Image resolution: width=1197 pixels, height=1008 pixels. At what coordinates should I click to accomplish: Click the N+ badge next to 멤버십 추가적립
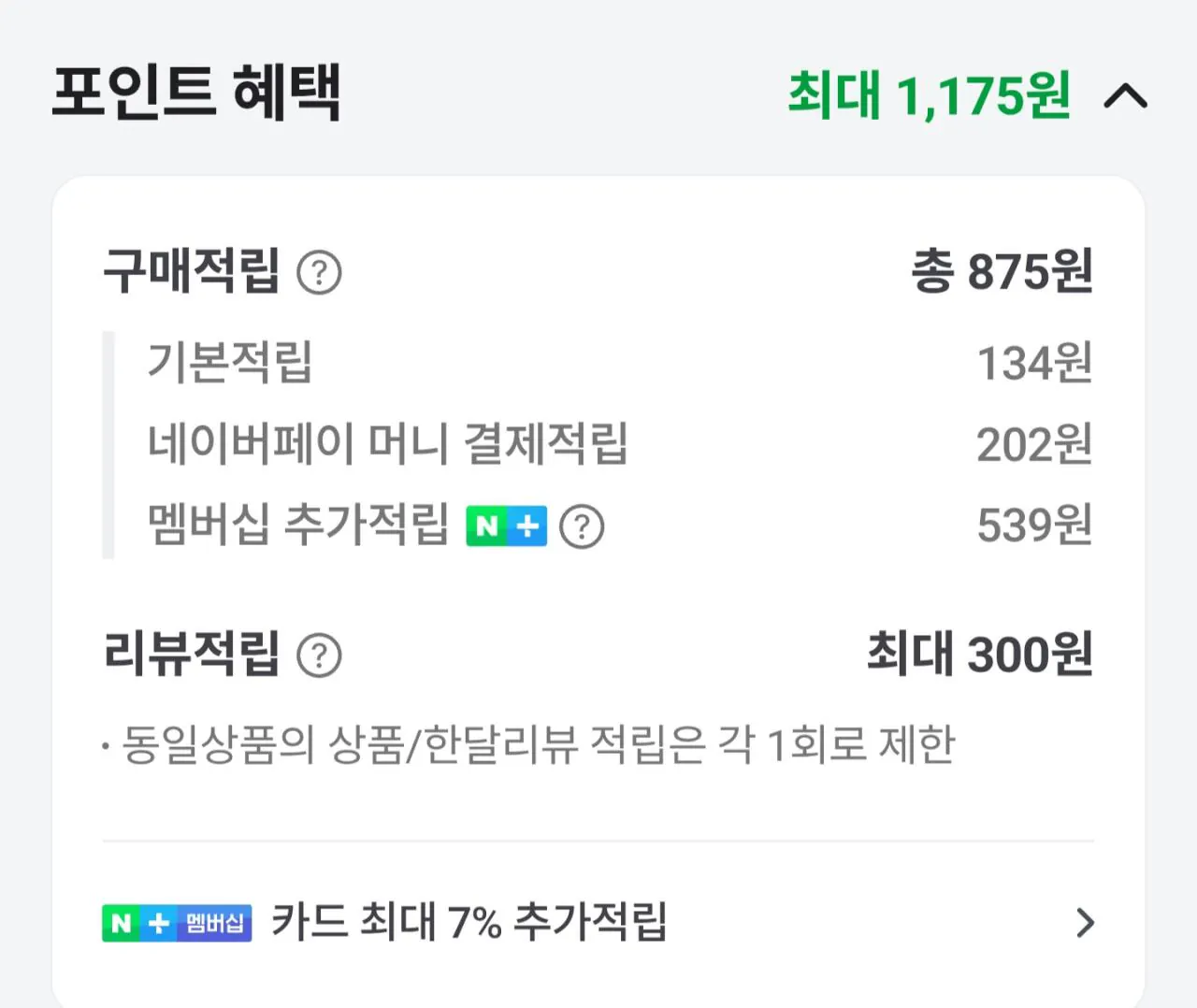tap(505, 526)
